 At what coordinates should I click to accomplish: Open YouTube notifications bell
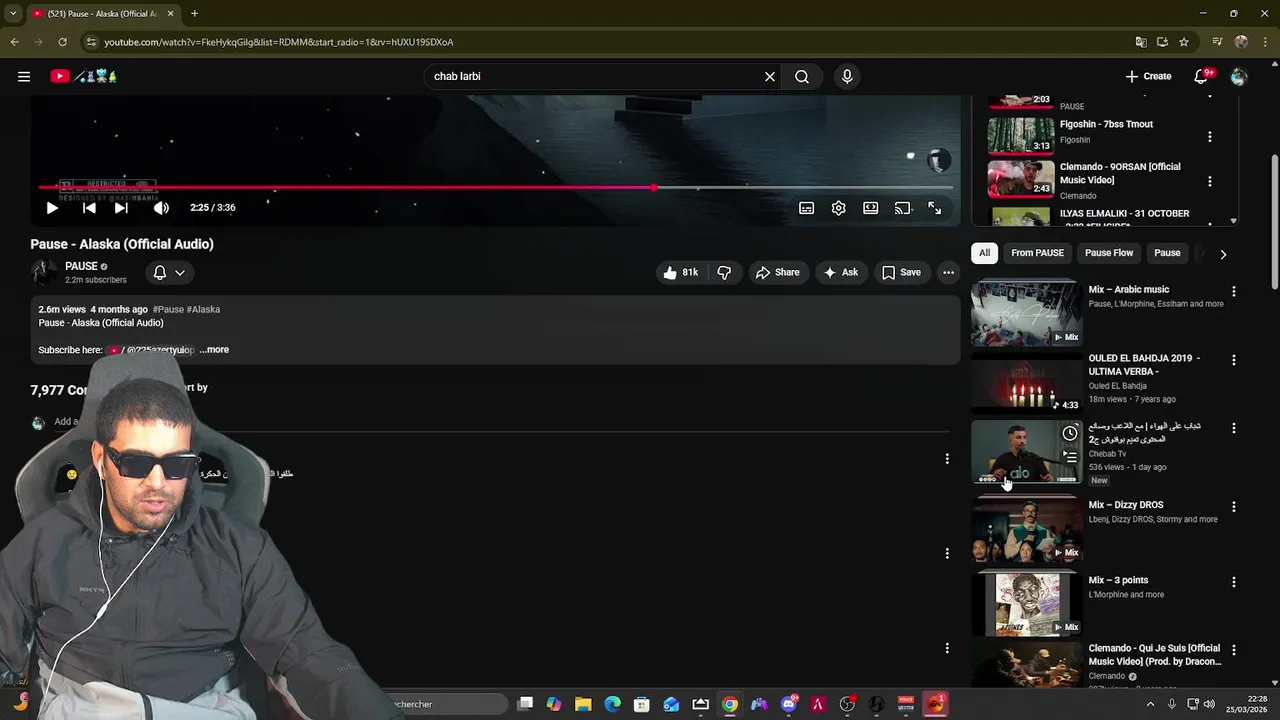click(1202, 76)
